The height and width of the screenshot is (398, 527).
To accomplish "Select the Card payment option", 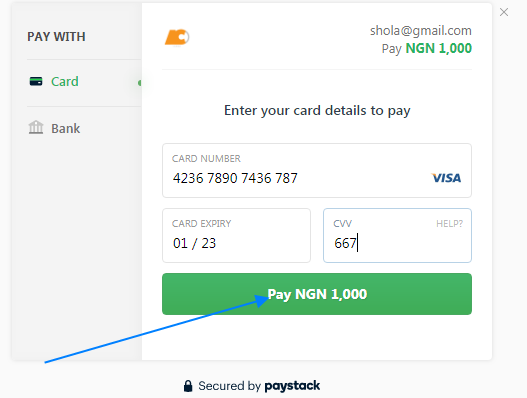I will 65,82.
